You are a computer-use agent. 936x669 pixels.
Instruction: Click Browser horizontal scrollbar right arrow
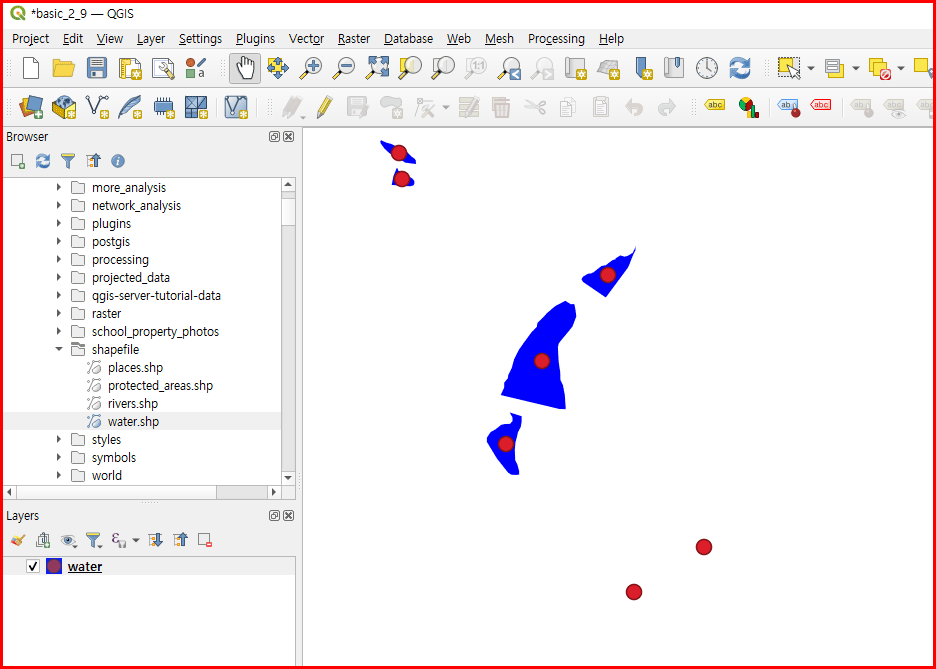274,492
